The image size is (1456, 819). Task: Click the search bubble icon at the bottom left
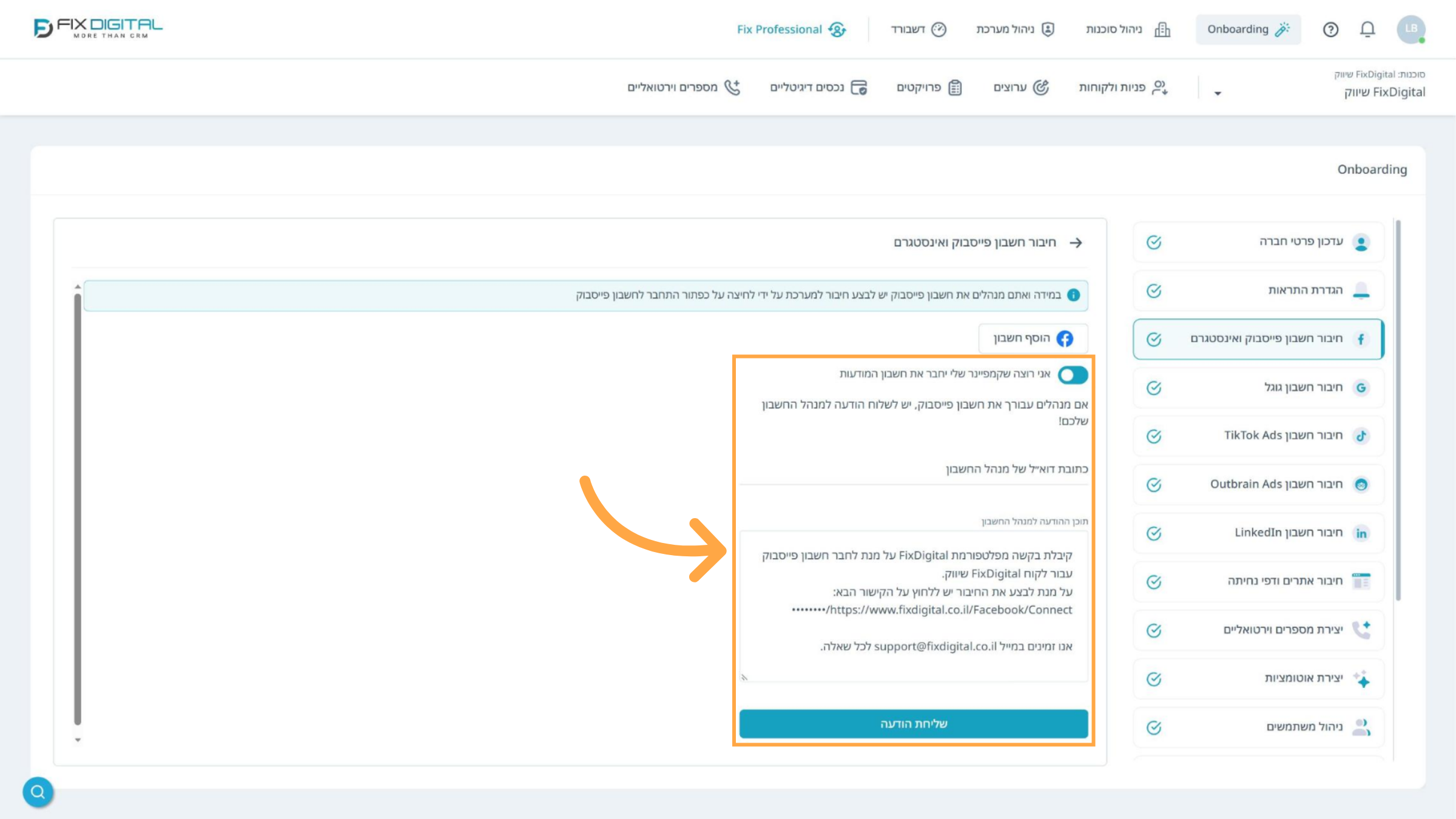pos(38,792)
